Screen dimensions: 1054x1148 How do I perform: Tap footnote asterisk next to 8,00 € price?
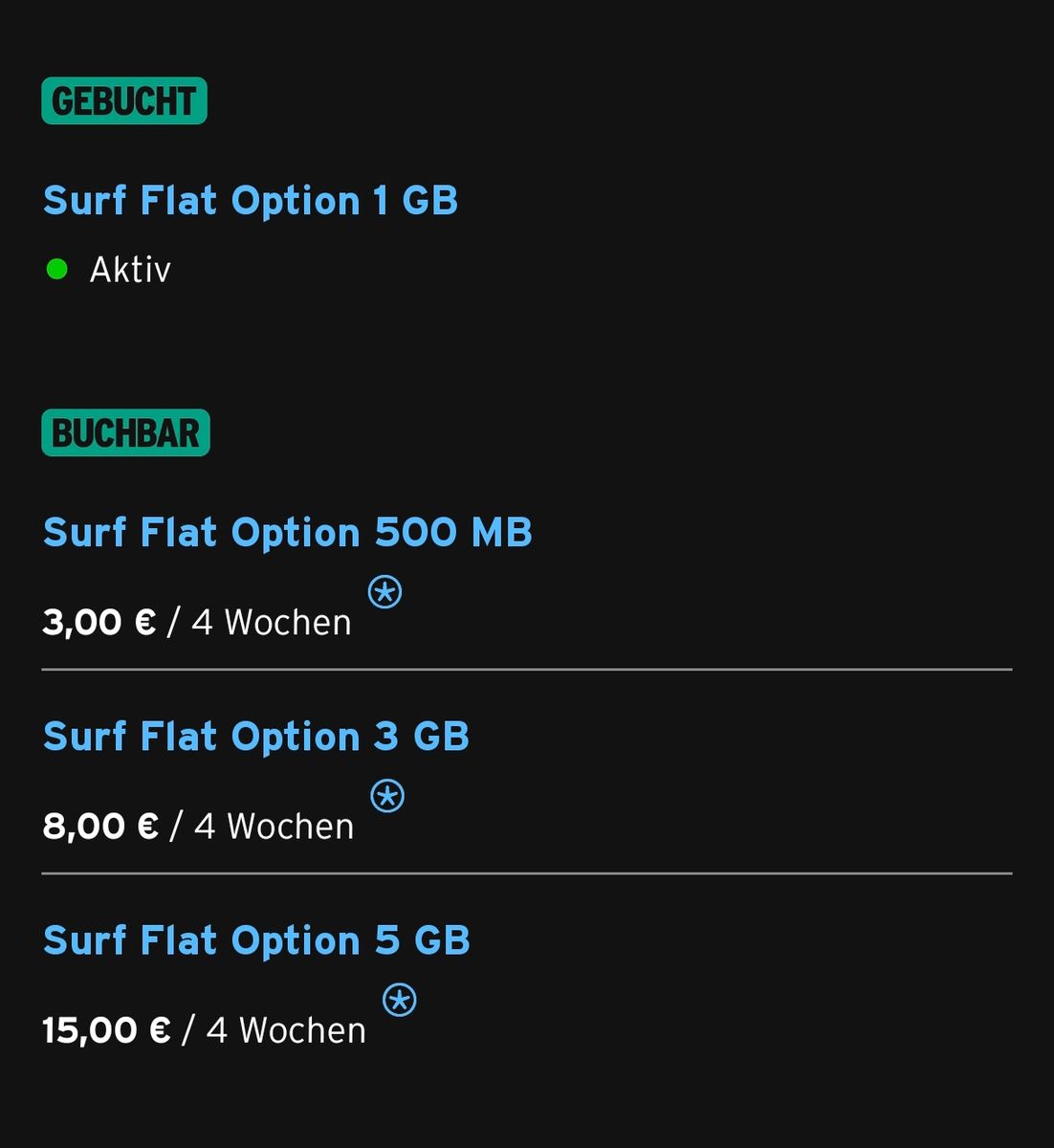point(387,796)
